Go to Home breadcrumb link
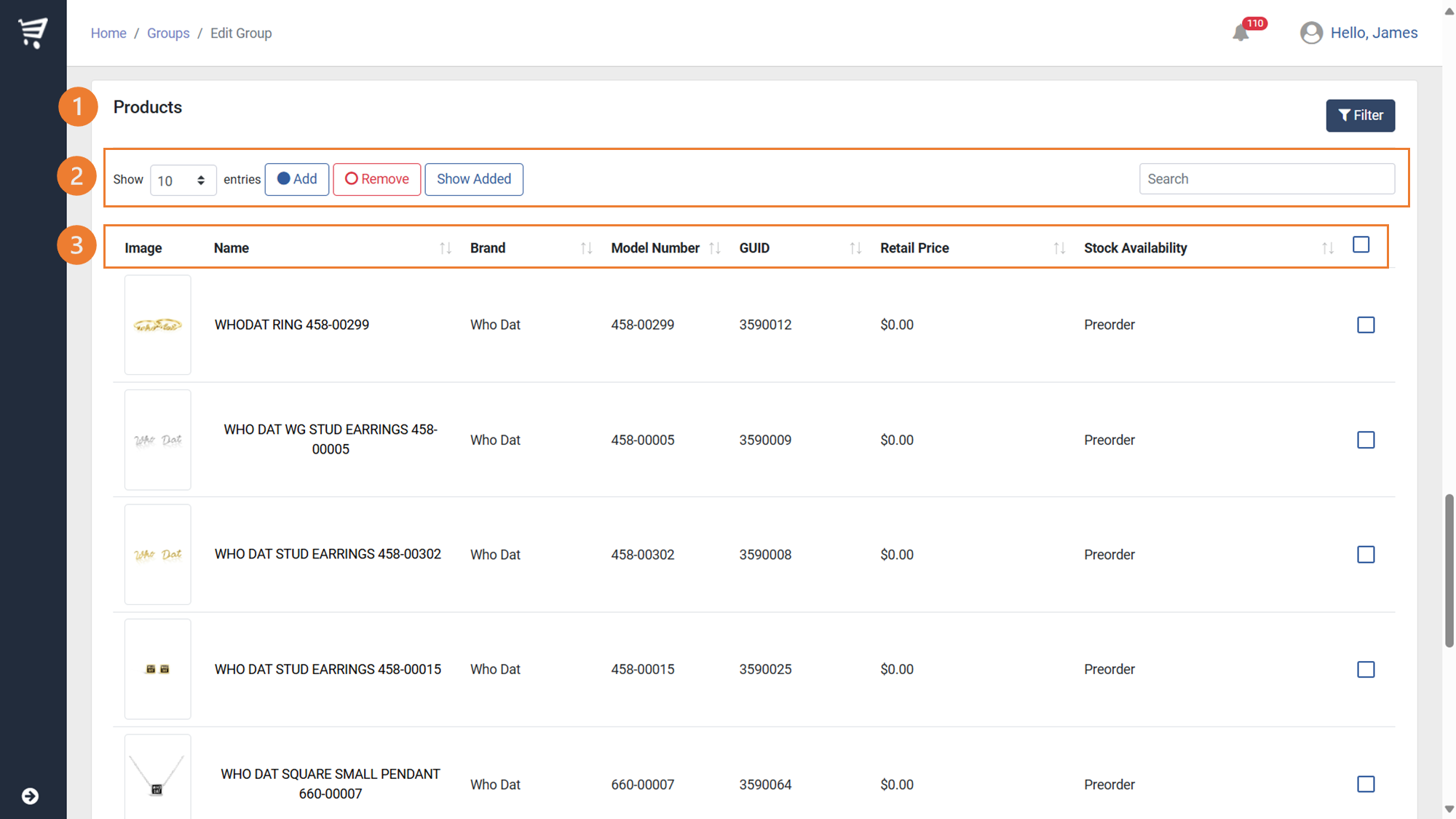This screenshot has height=819, width=1456. pyautogui.click(x=108, y=33)
